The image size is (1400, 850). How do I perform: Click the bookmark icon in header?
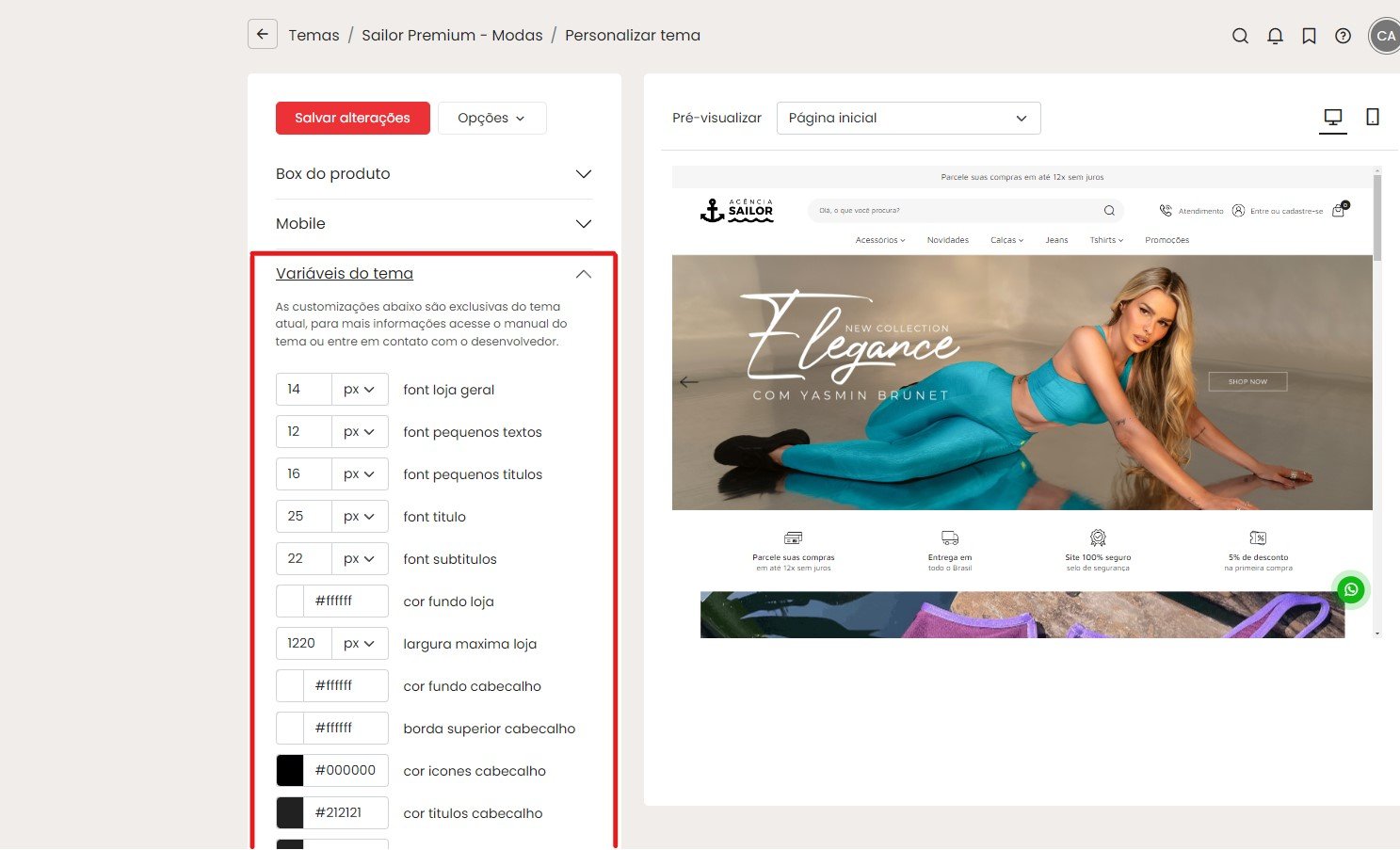(x=1309, y=36)
